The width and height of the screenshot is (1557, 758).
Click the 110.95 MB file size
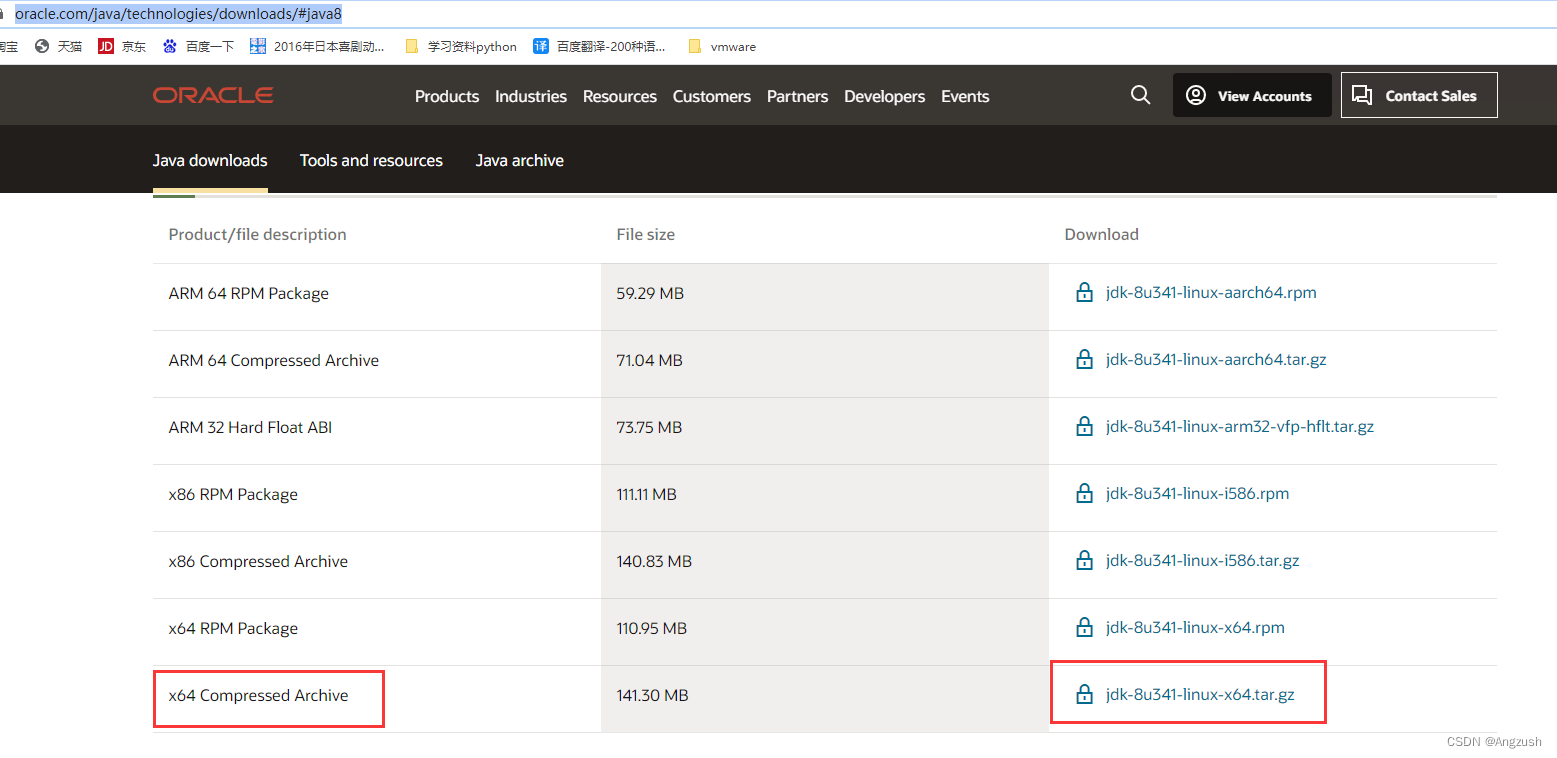click(652, 629)
